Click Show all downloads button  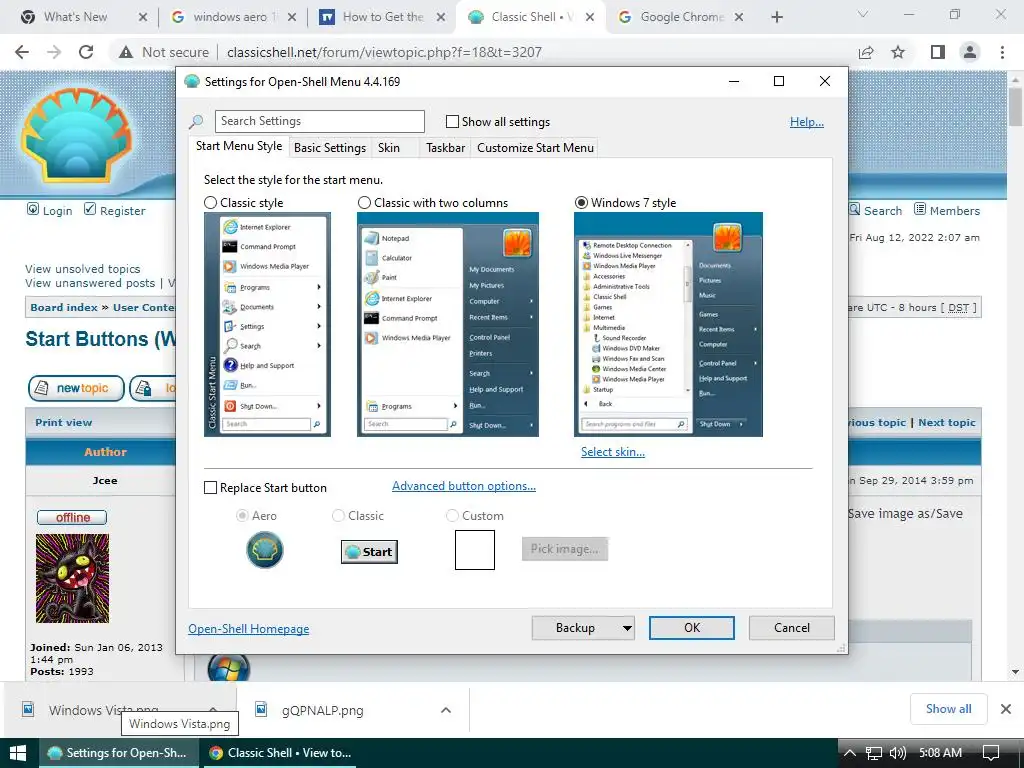[948, 709]
